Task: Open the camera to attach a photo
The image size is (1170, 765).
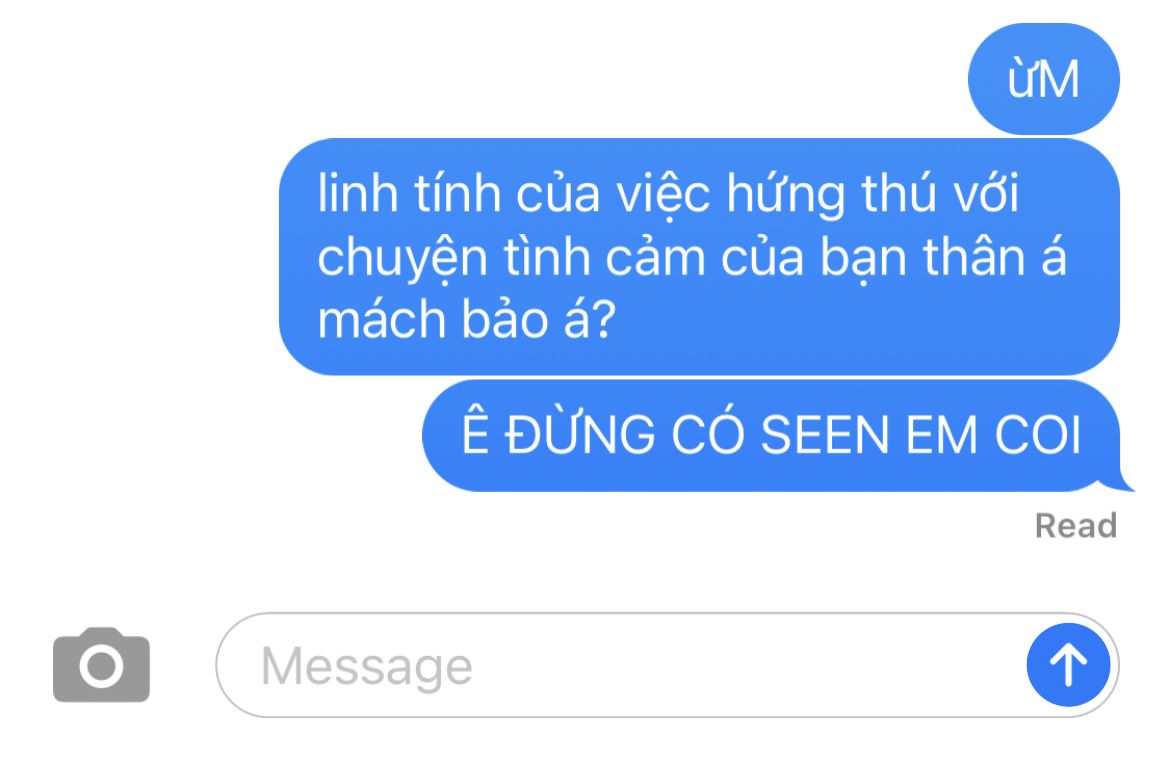Action: click(x=101, y=664)
